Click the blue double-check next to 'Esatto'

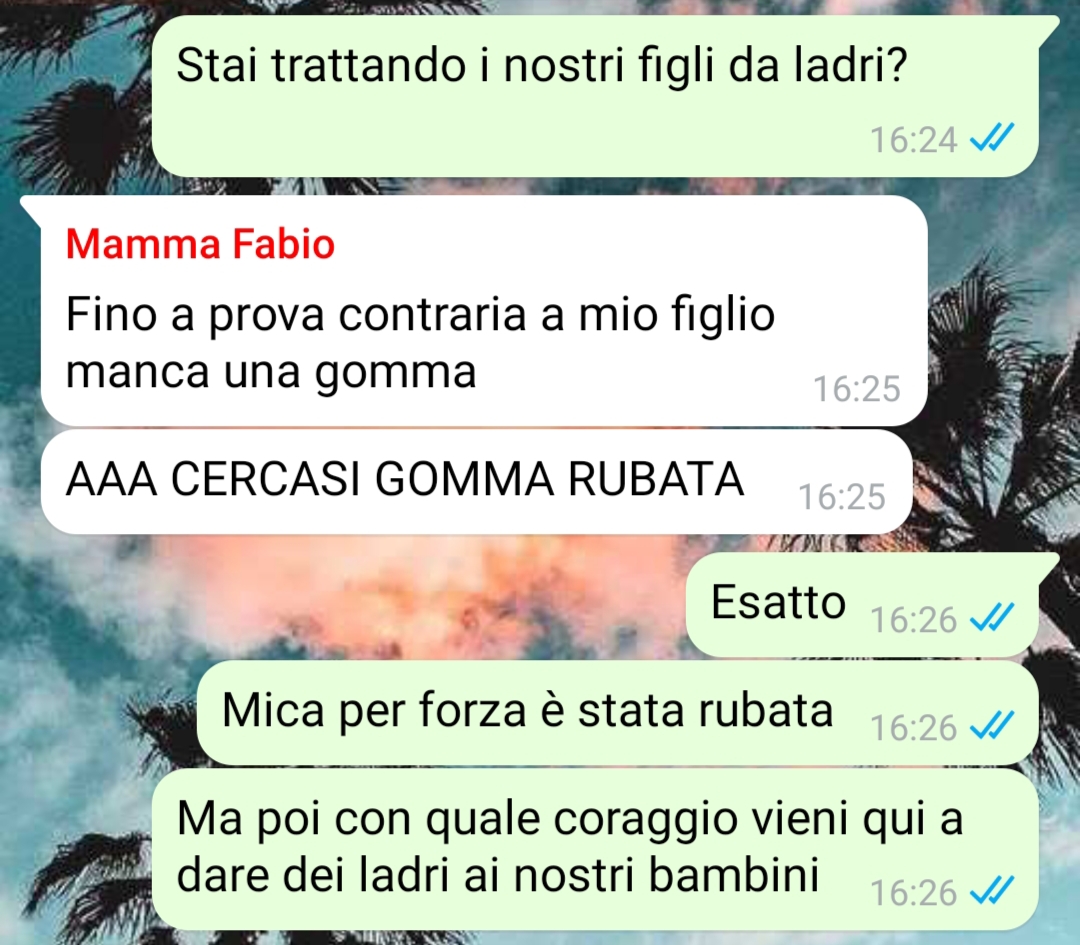992,618
